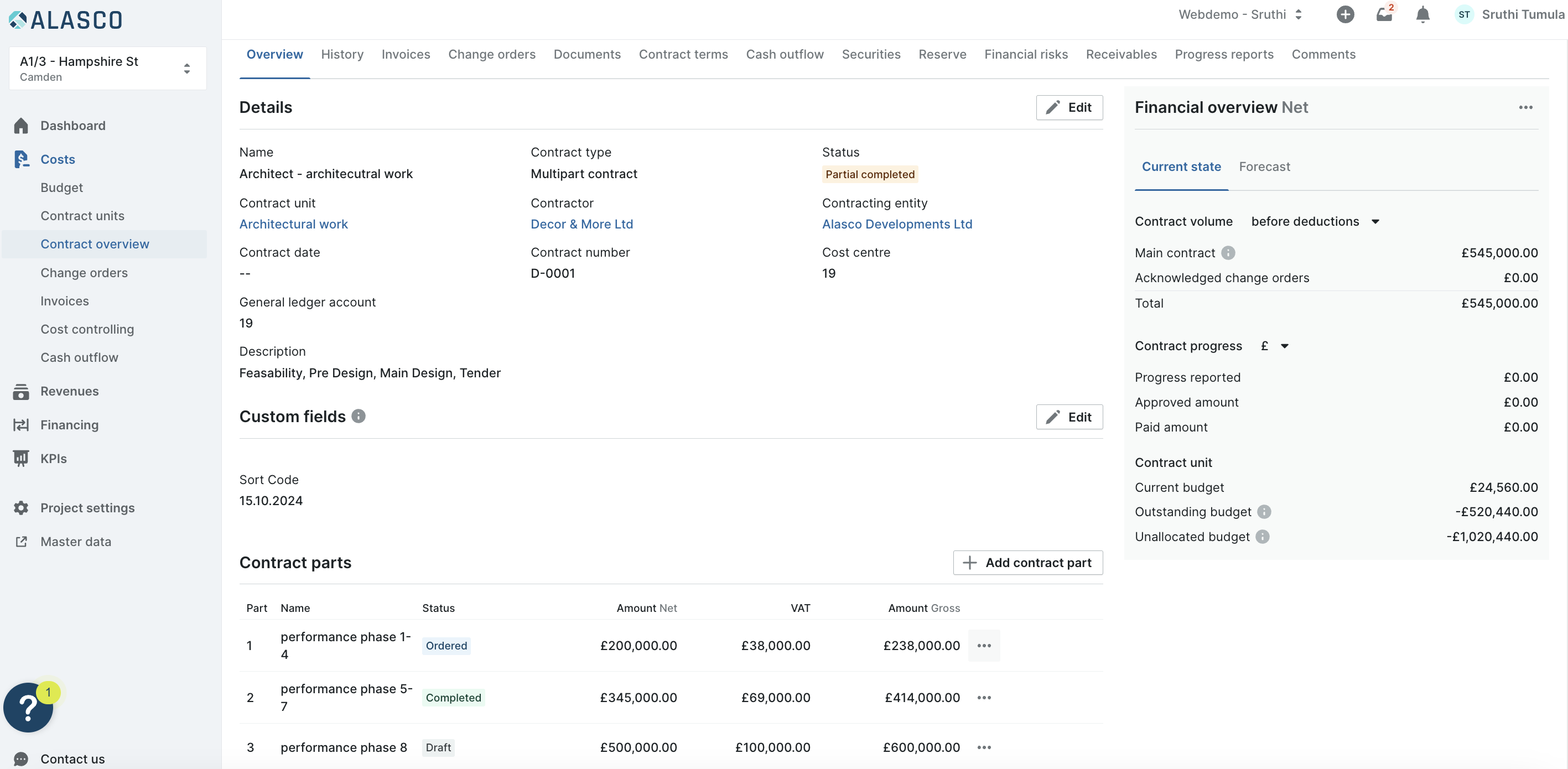Switch to the Forecast tab
The width and height of the screenshot is (1568, 769).
click(x=1264, y=167)
